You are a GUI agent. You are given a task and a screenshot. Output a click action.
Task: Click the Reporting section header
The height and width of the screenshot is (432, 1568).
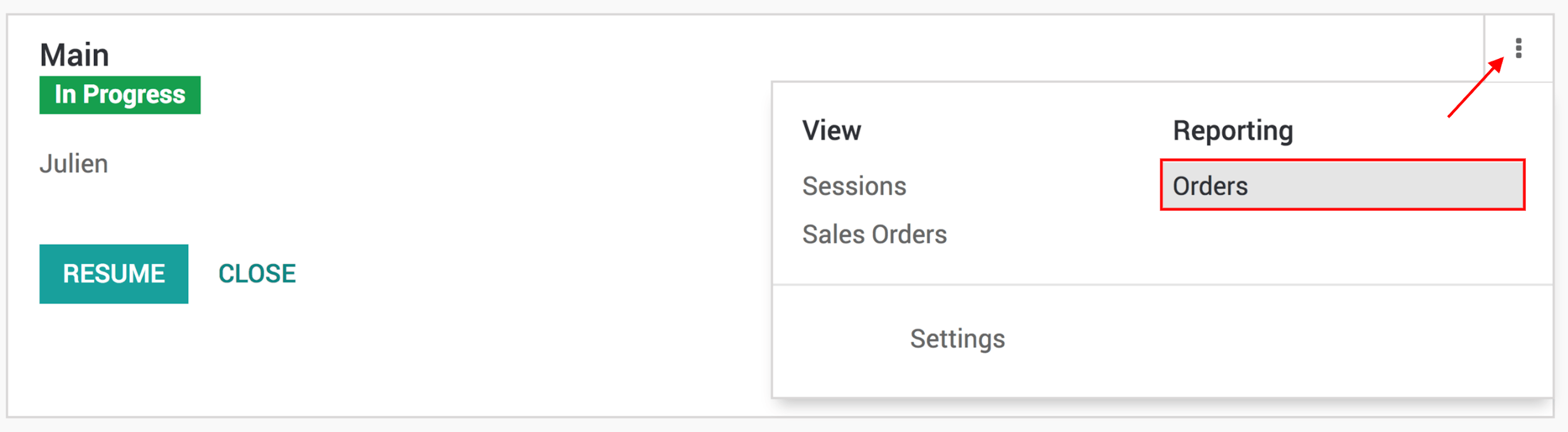tap(1232, 130)
